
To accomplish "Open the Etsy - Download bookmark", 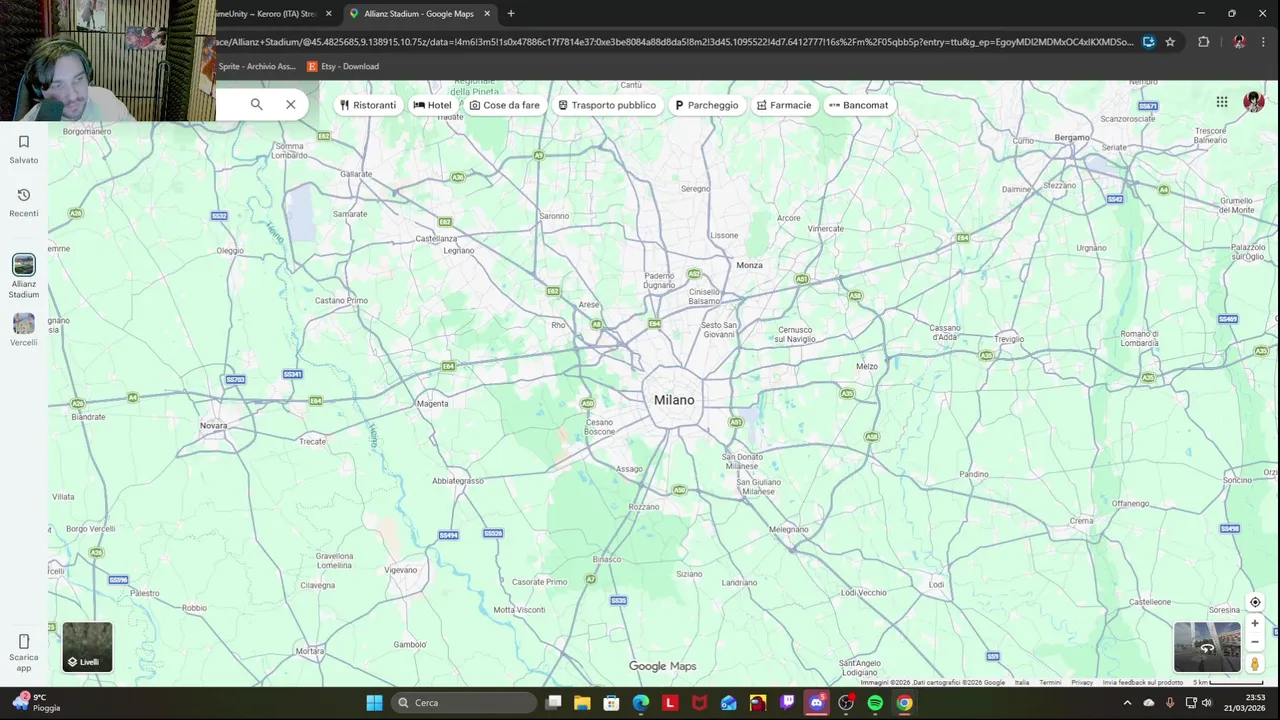I will [343, 66].
